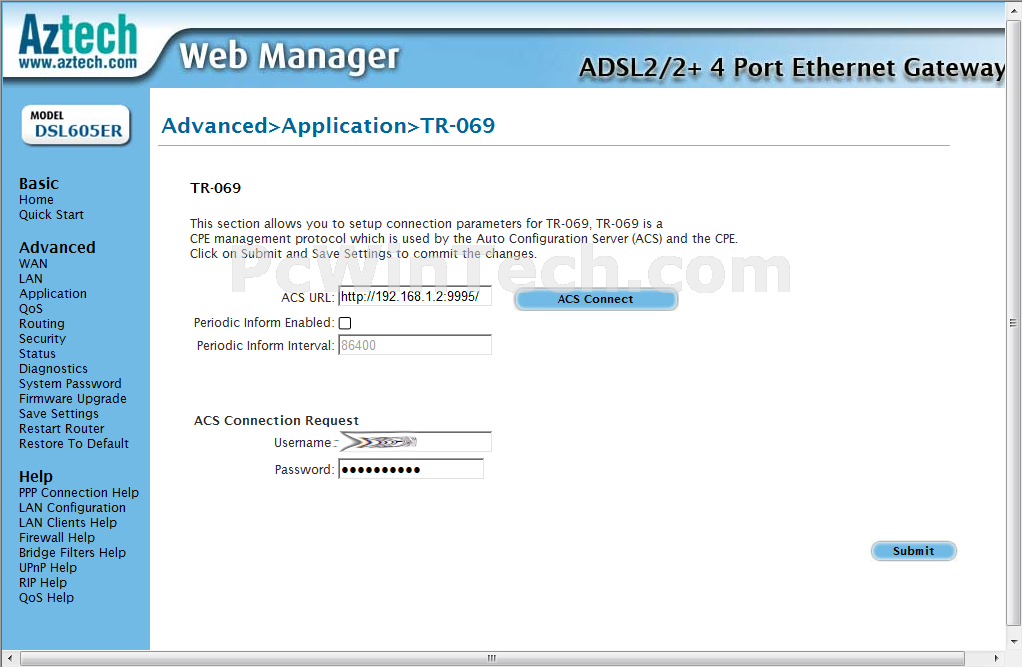Click the horizontal scrollbar thumb

[x=492, y=658]
